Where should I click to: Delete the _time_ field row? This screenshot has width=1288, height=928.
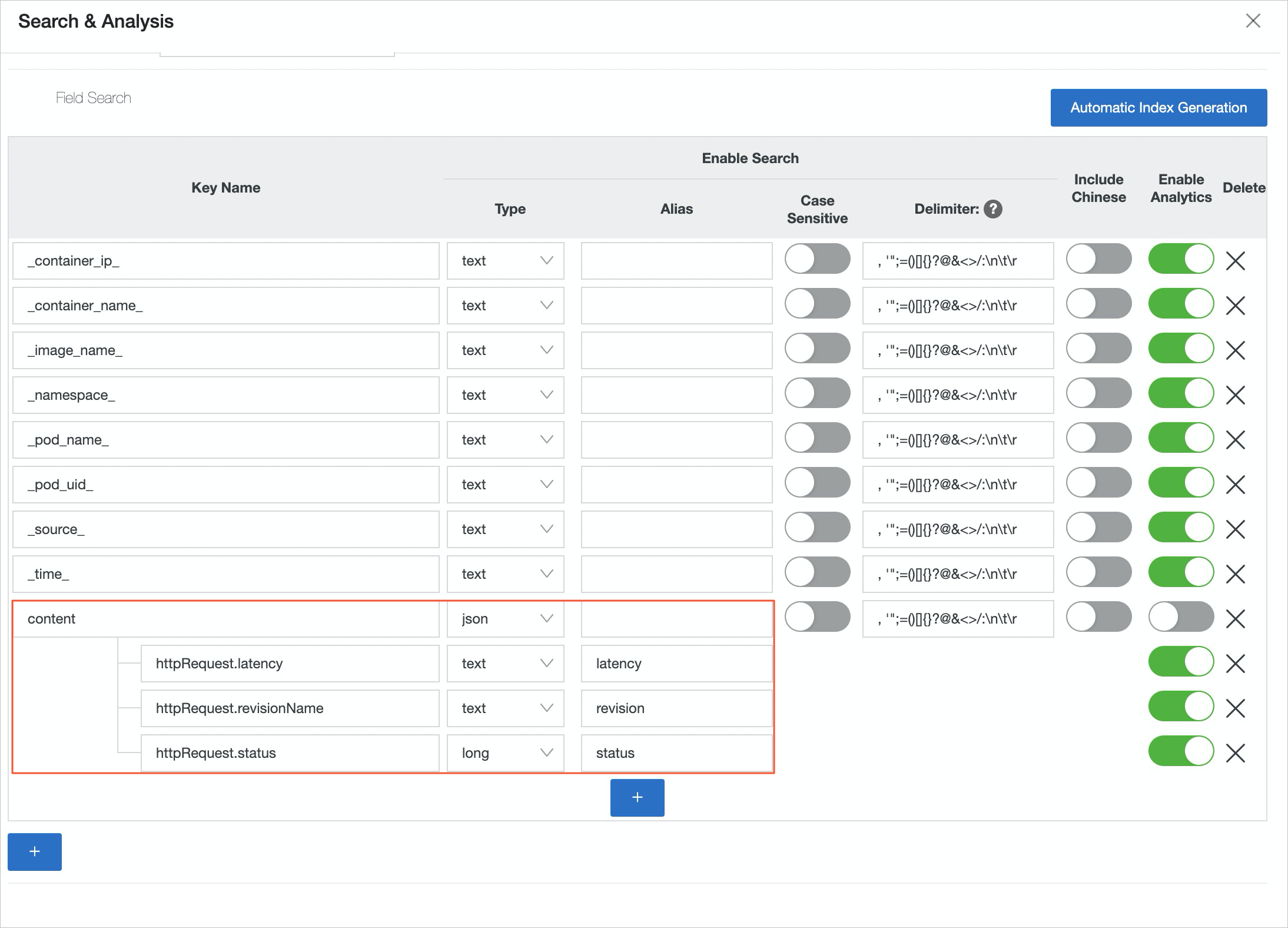pos(1235,574)
